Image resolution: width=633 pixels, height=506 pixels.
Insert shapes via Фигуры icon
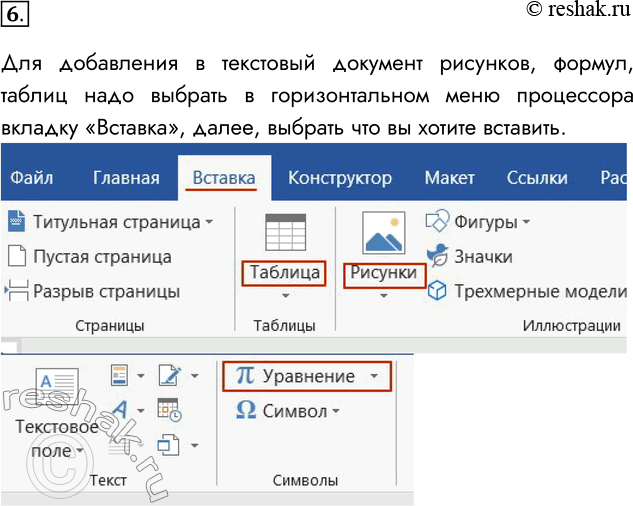pyautogui.click(x=437, y=221)
